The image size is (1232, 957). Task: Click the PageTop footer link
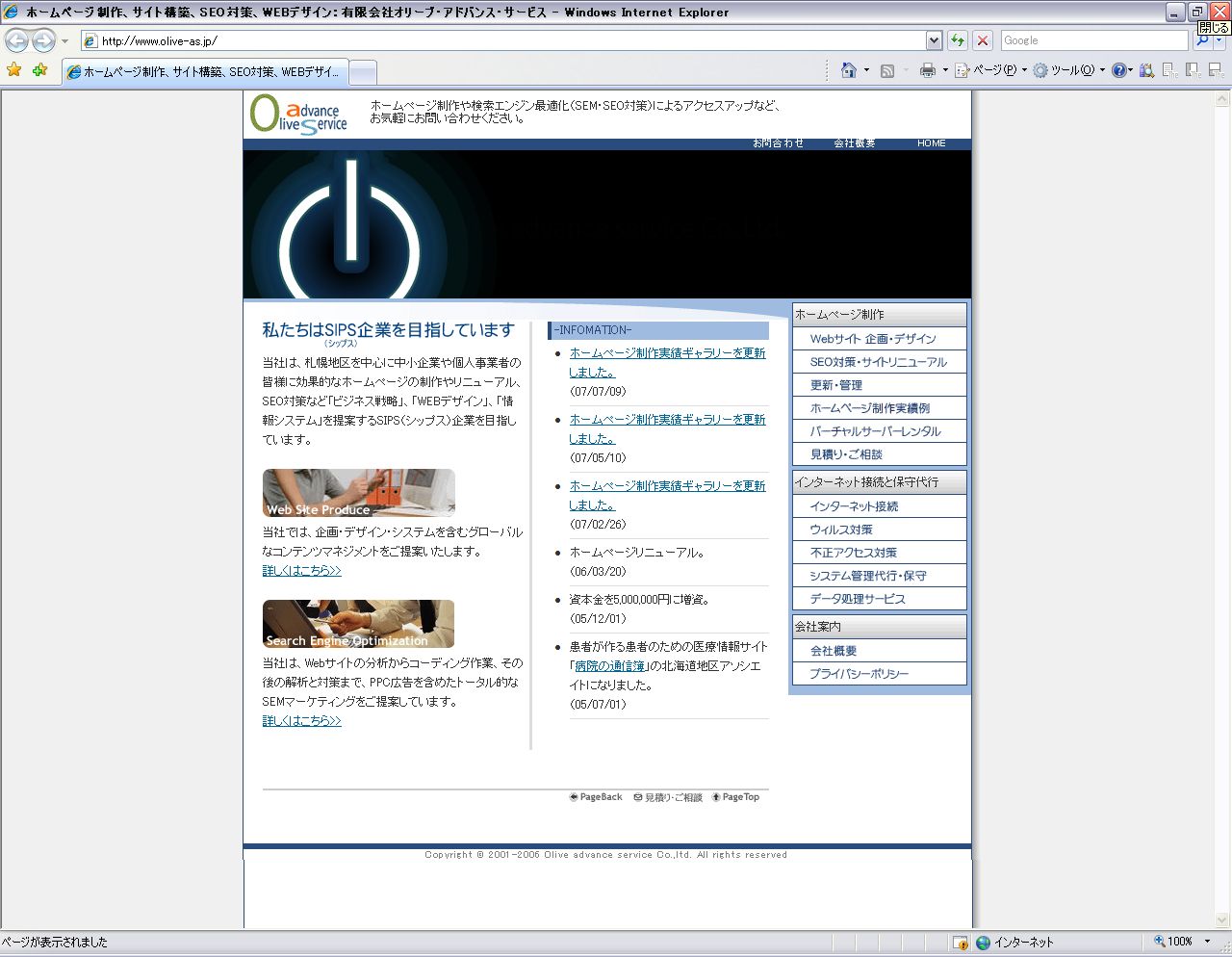tap(735, 797)
